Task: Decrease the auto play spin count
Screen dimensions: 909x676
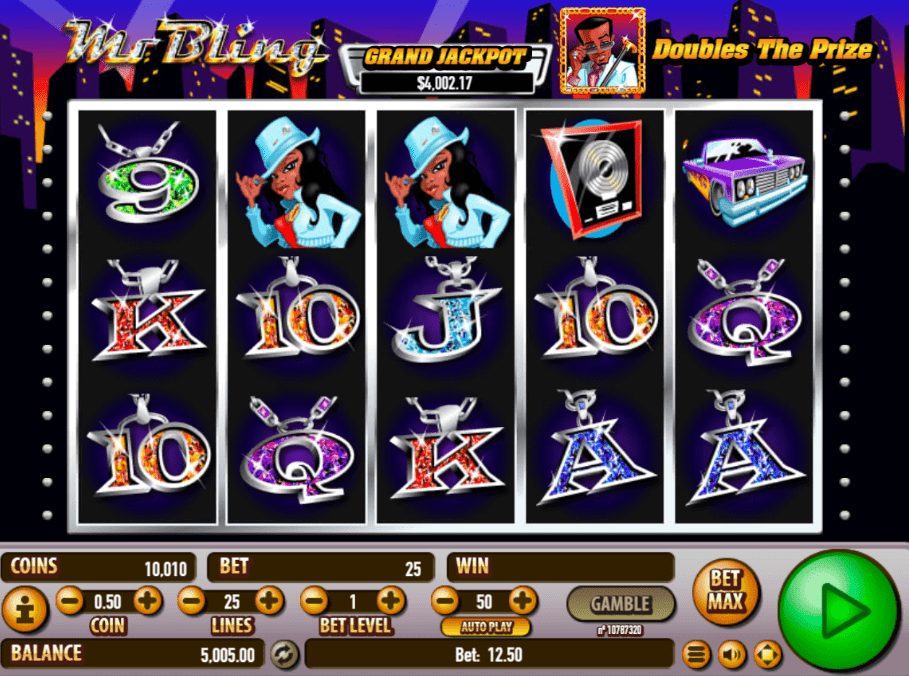Action: [446, 601]
